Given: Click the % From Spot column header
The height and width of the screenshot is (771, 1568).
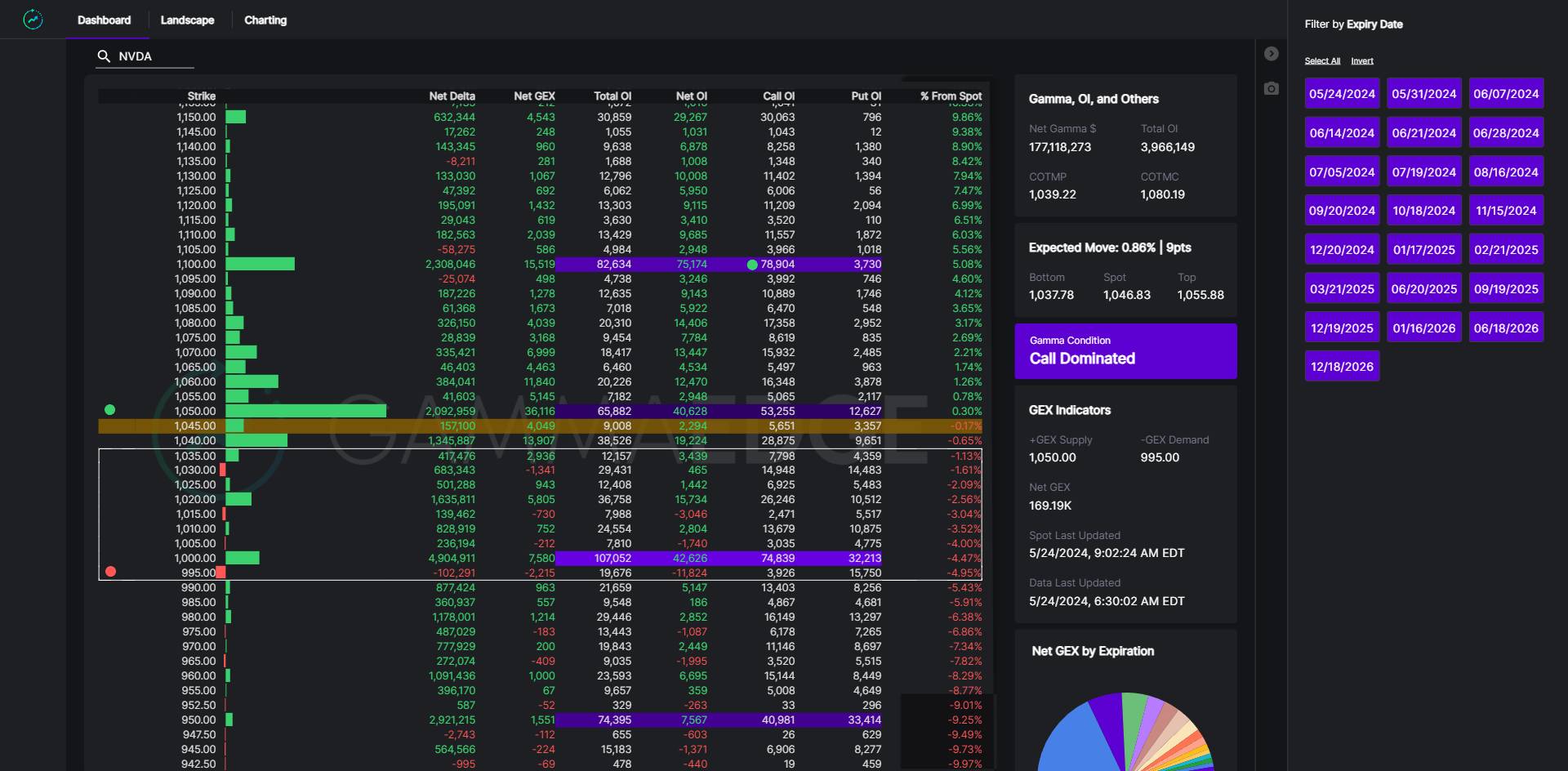Looking at the screenshot, I should 951,96.
